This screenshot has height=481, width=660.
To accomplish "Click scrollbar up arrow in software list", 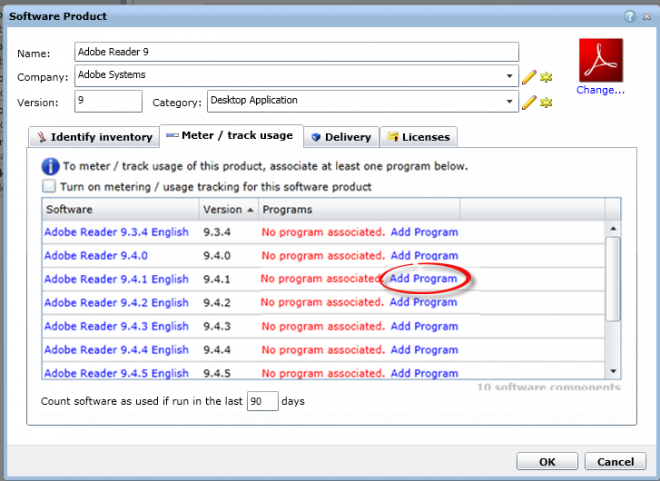I will click(613, 229).
